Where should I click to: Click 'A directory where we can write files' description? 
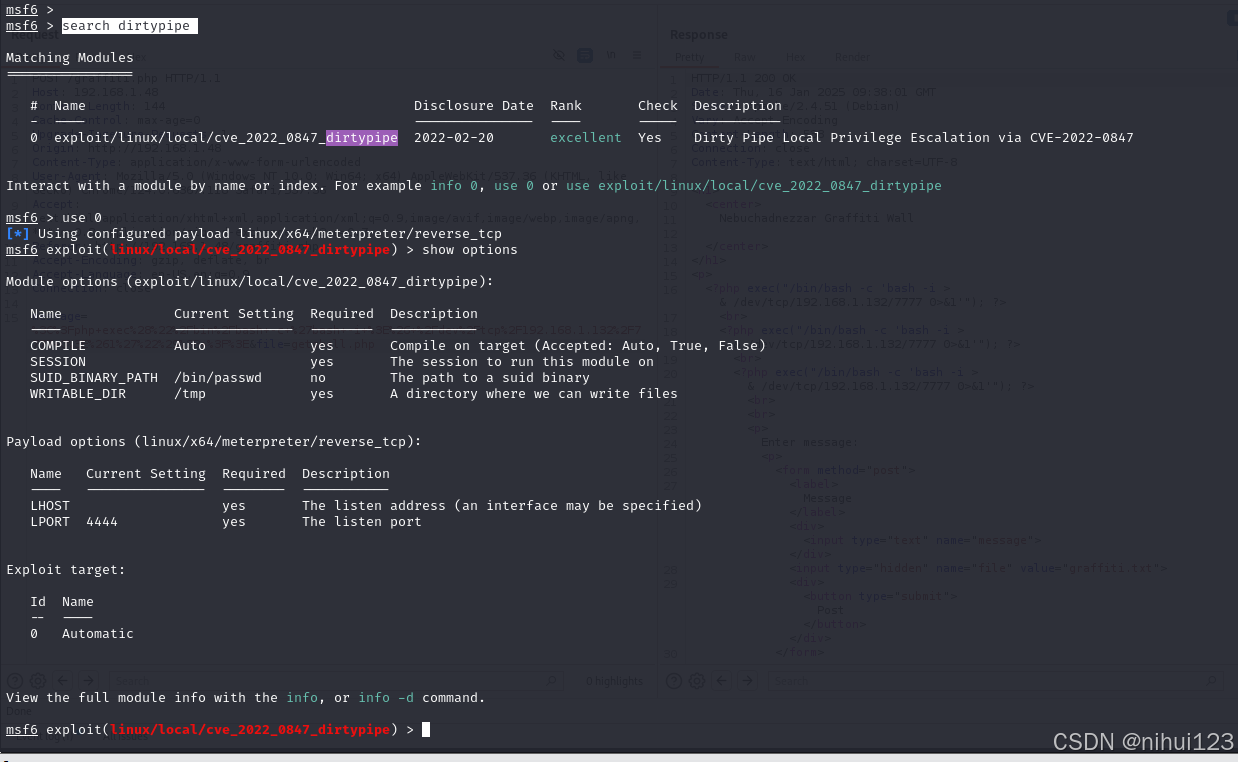coord(534,393)
